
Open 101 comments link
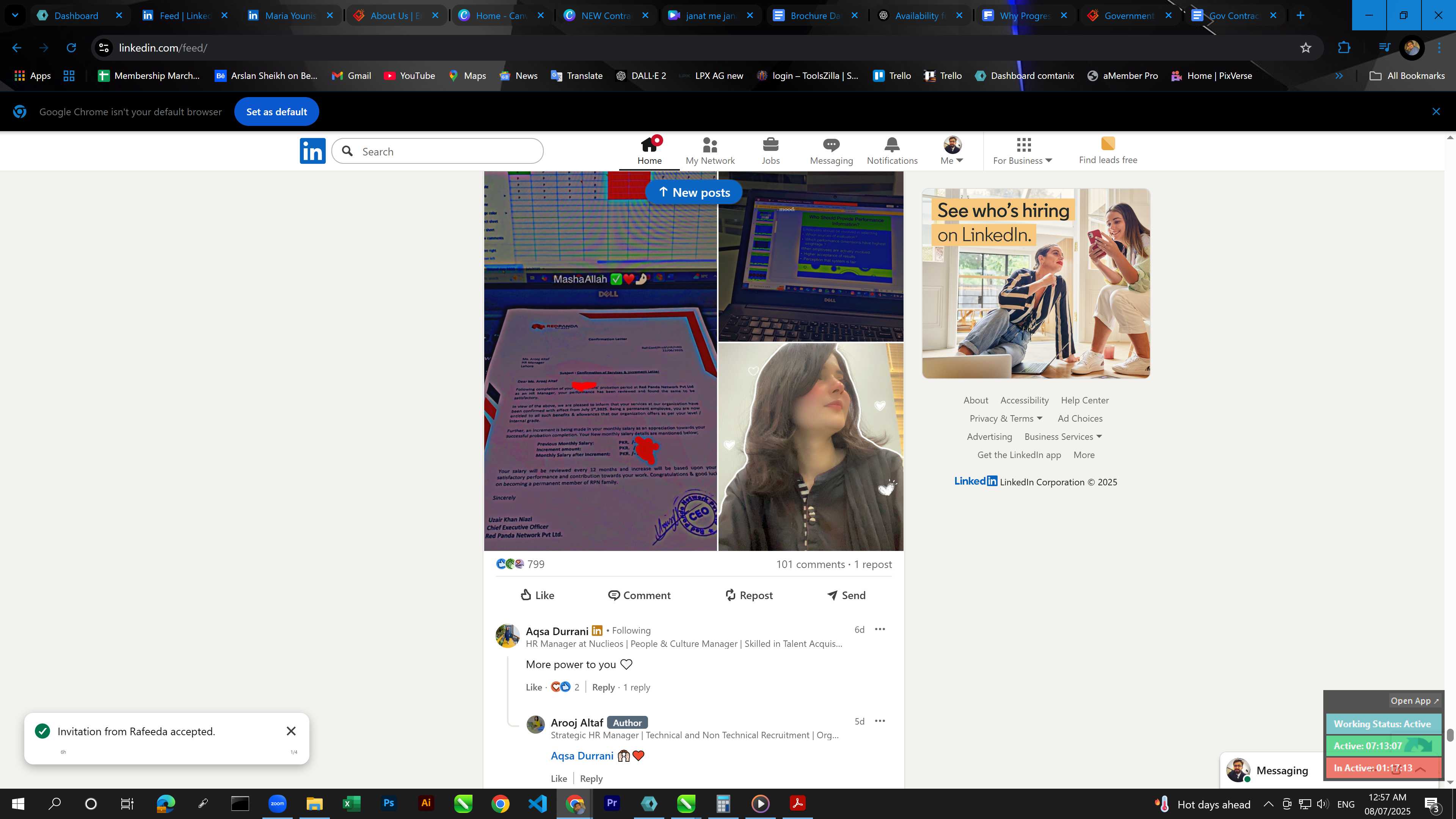pyautogui.click(x=810, y=564)
